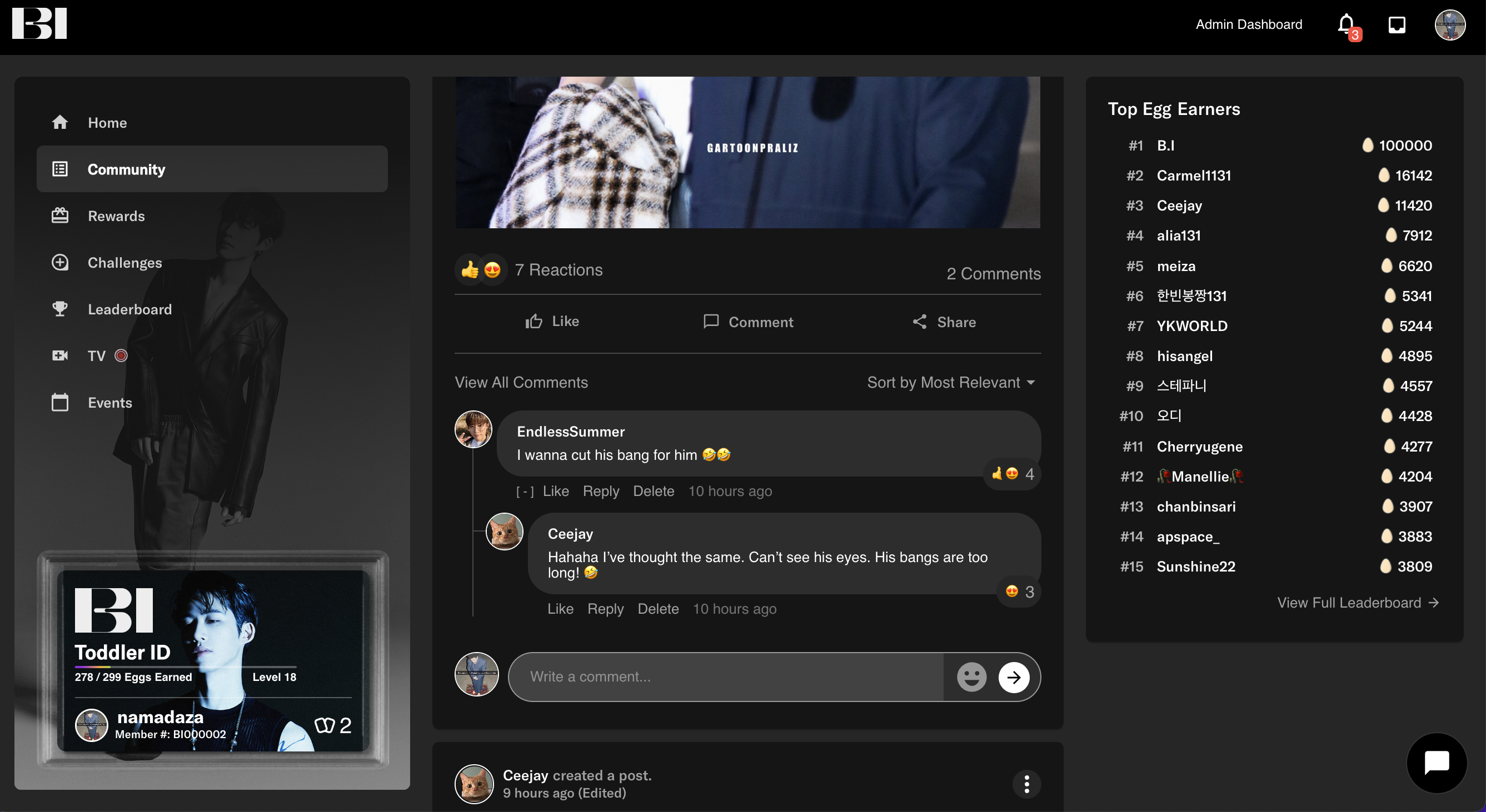Open the emoji picker in comment box

(x=971, y=676)
